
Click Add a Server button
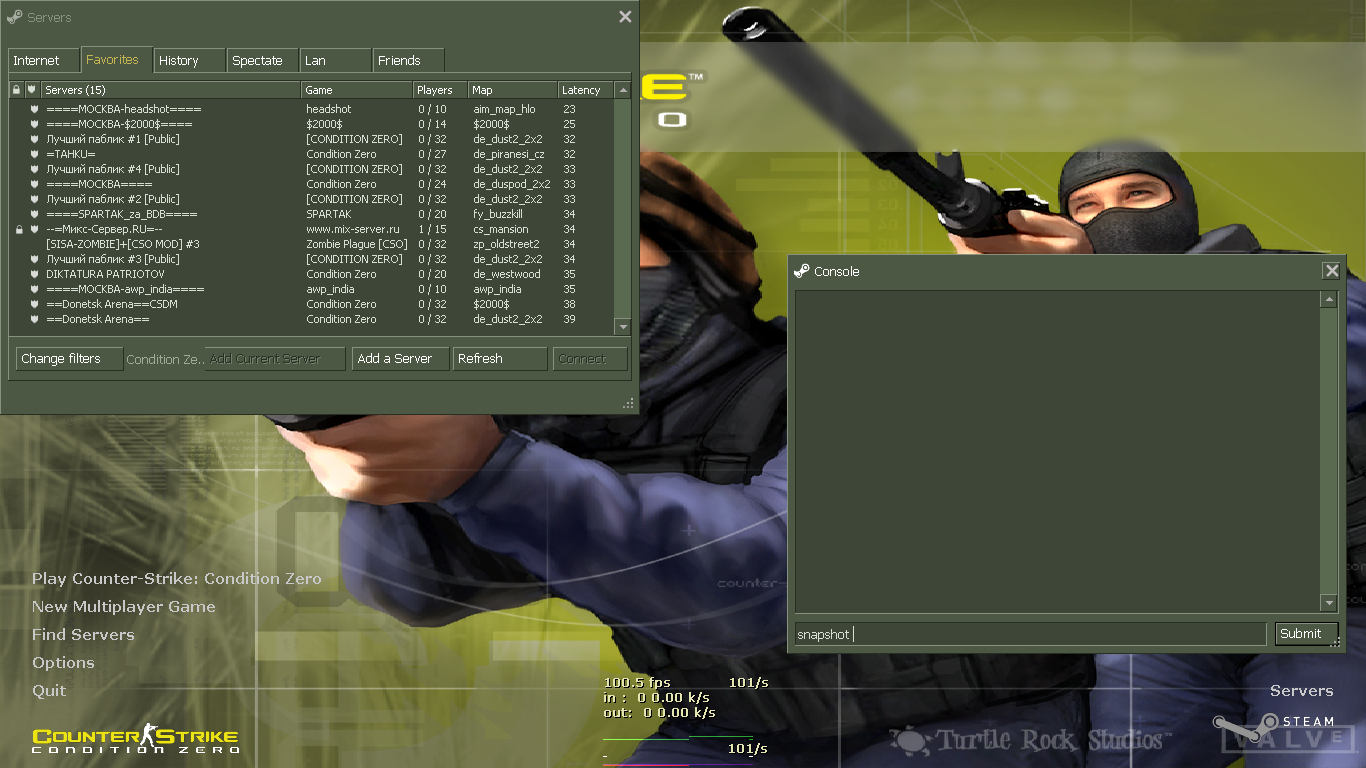[400, 358]
